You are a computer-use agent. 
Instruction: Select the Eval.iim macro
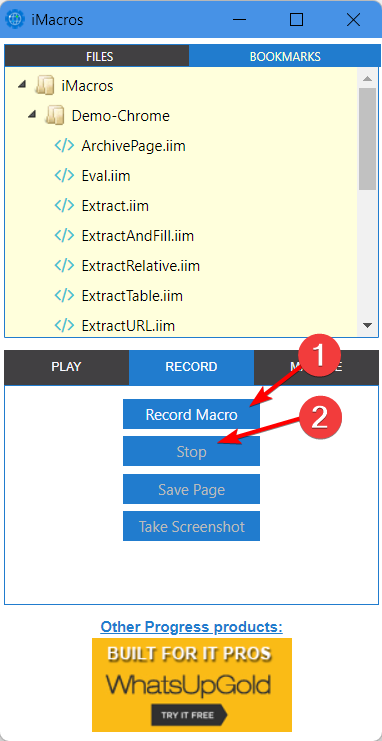click(106, 176)
